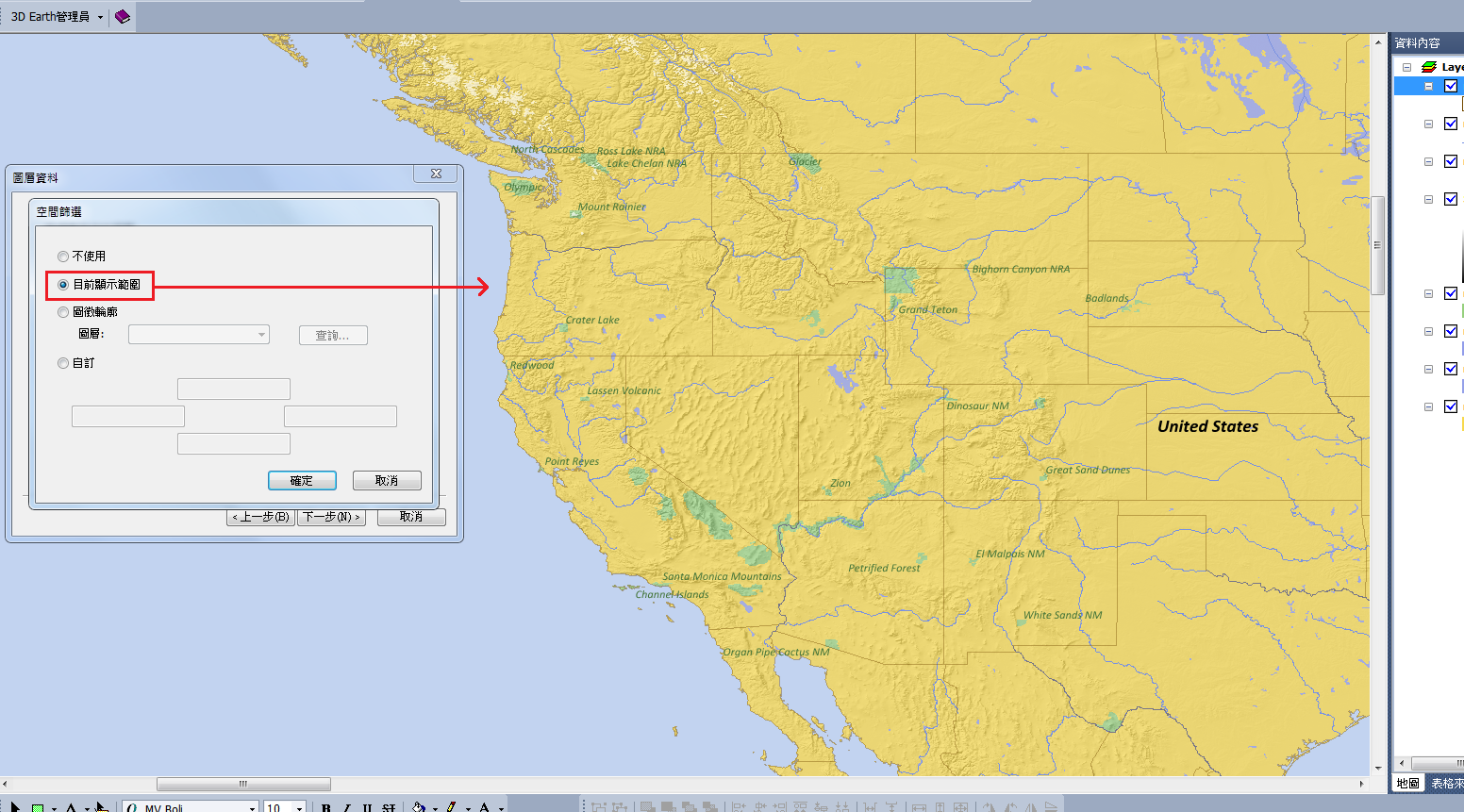The height and width of the screenshot is (812, 1464).
Task: Select the 圖徵輪廓 radio option
Action: (x=63, y=312)
